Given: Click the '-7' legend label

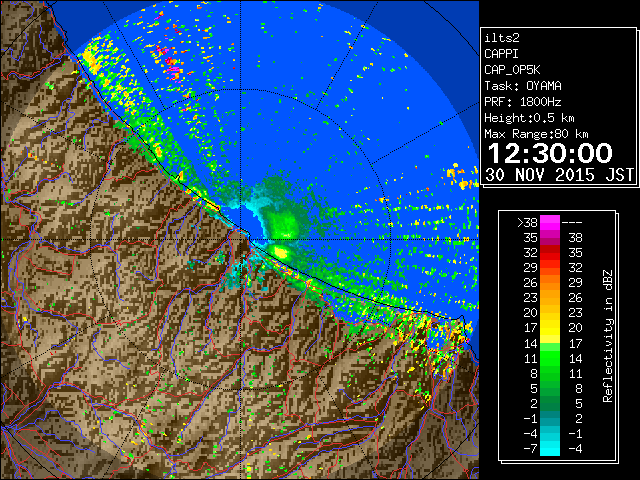Looking at the screenshot, I should 530,449.
